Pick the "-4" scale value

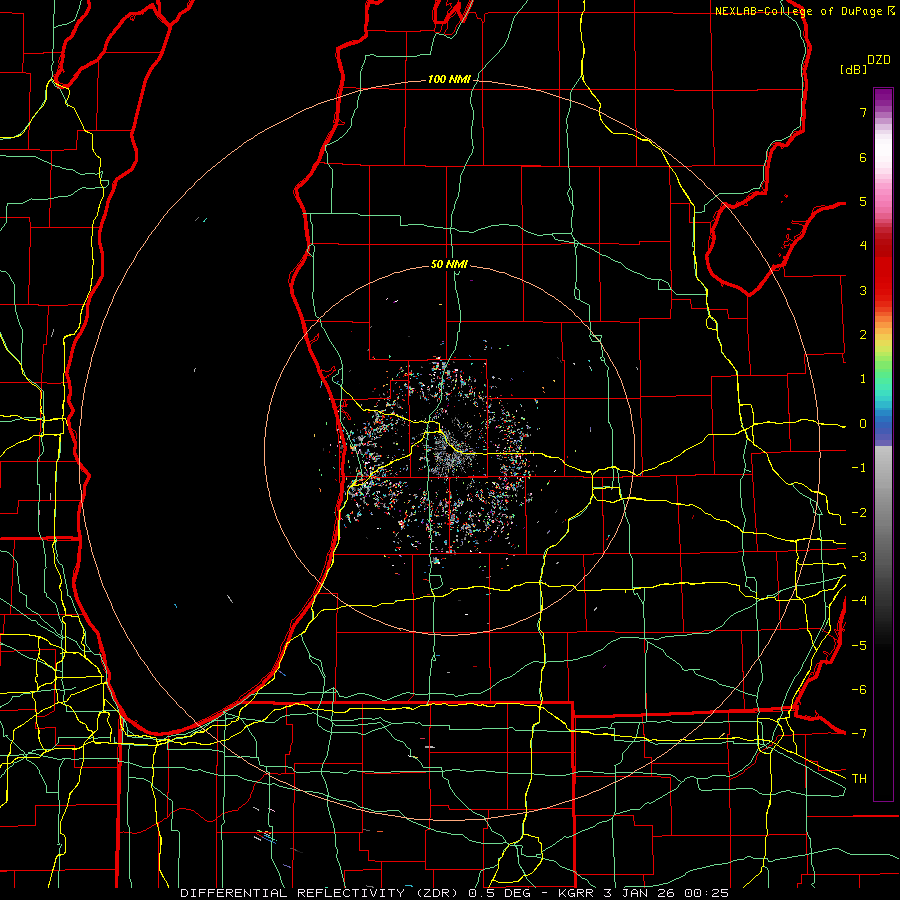859,601
